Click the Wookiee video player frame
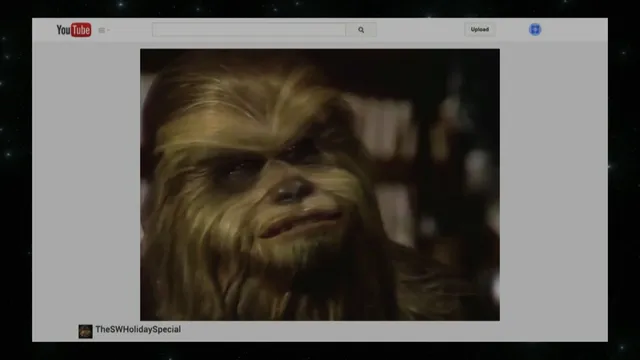The width and height of the screenshot is (640, 360). click(x=320, y=184)
